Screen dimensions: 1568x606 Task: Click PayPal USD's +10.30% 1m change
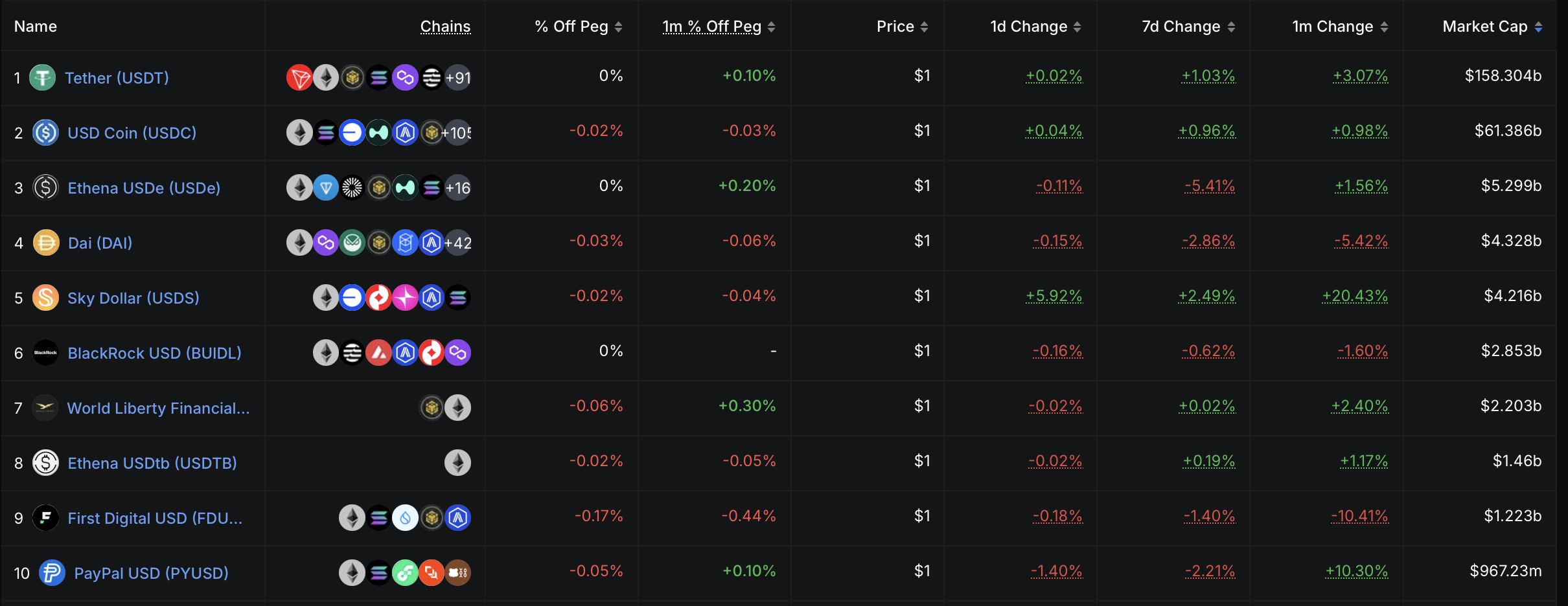pyautogui.click(x=1356, y=571)
